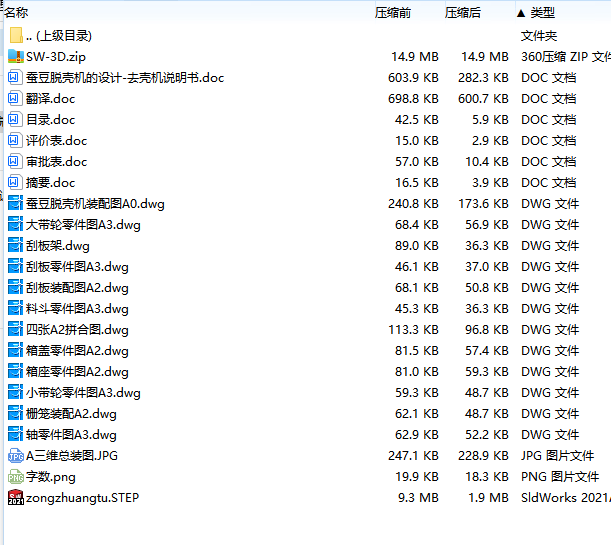Click the icon next to 栅笼装配A2.dwg
Image resolution: width=611 pixels, height=545 pixels.
(x=16, y=414)
